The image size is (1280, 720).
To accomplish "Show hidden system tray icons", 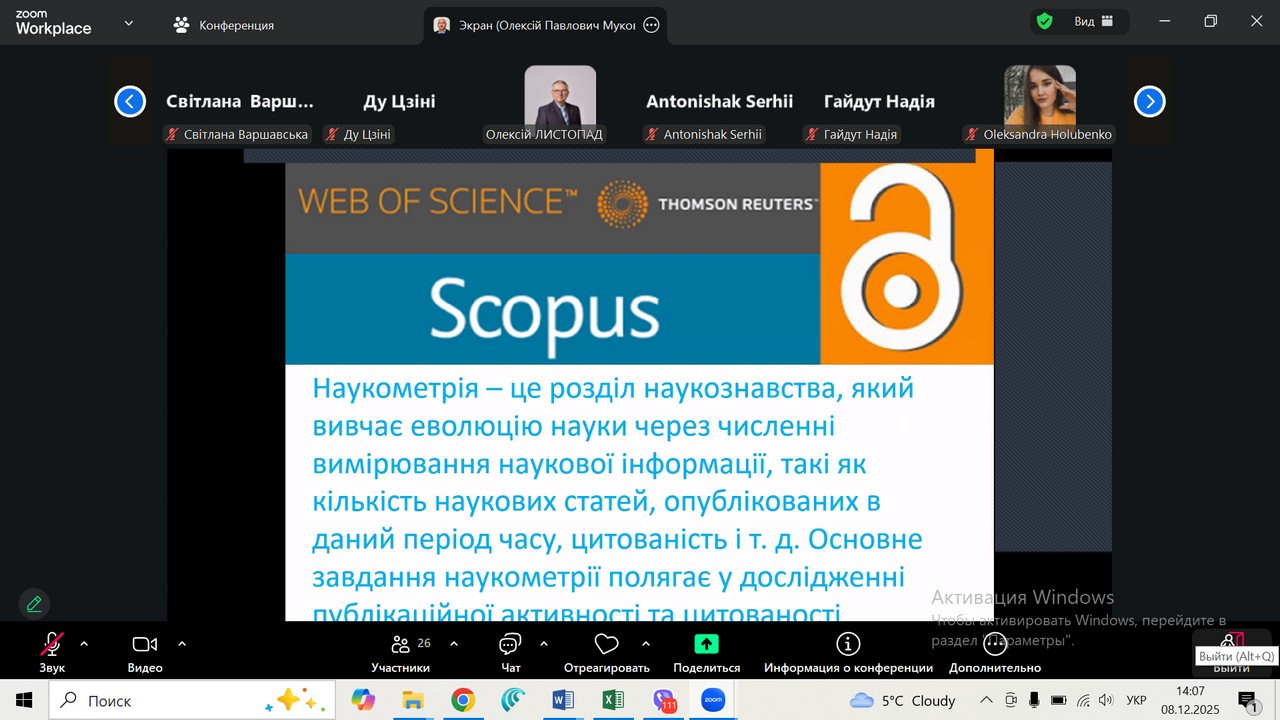I will 986,700.
